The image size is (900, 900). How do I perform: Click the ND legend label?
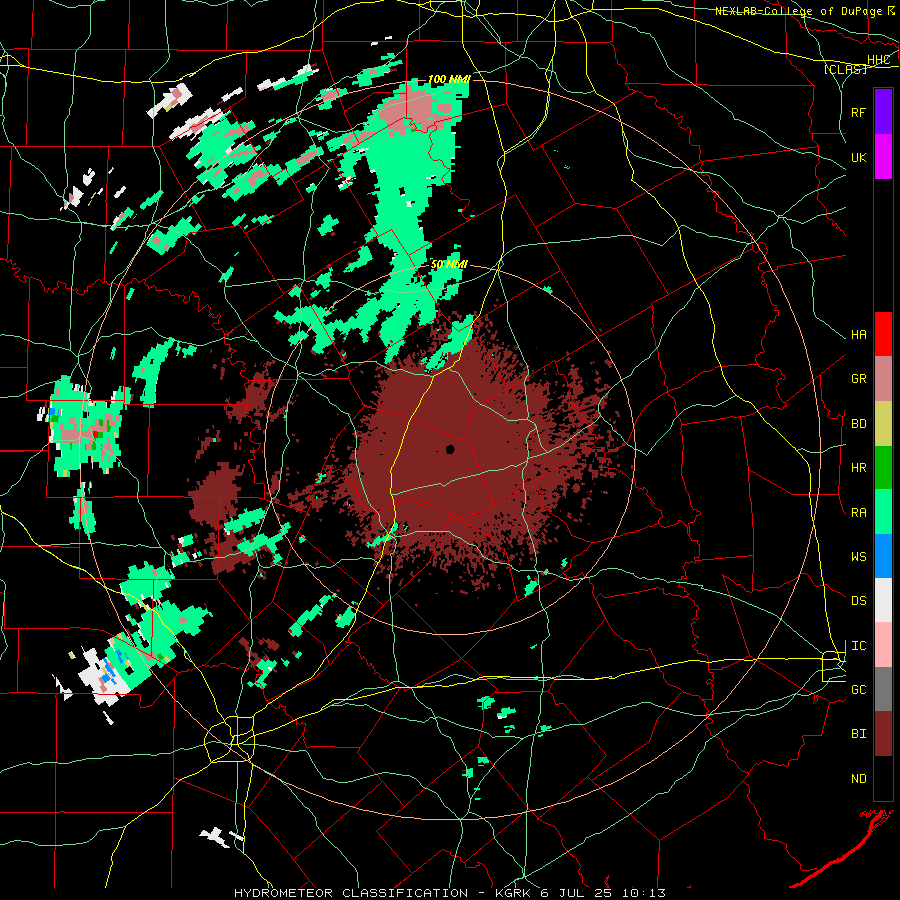click(x=858, y=779)
